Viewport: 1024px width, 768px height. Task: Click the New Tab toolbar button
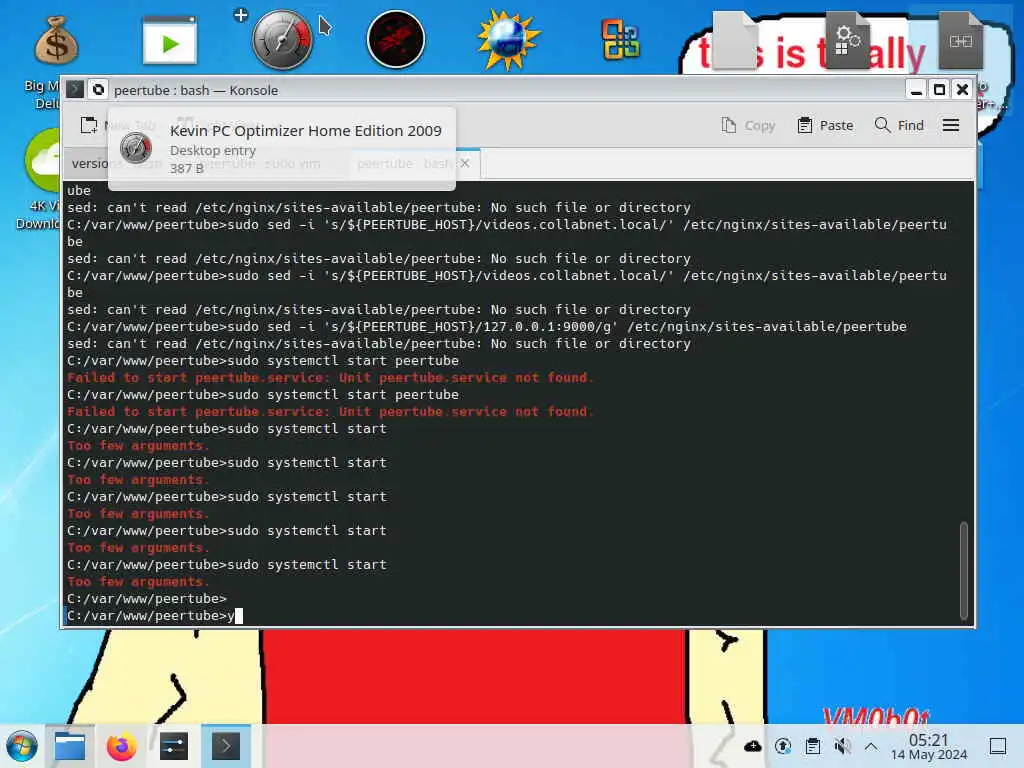point(118,125)
